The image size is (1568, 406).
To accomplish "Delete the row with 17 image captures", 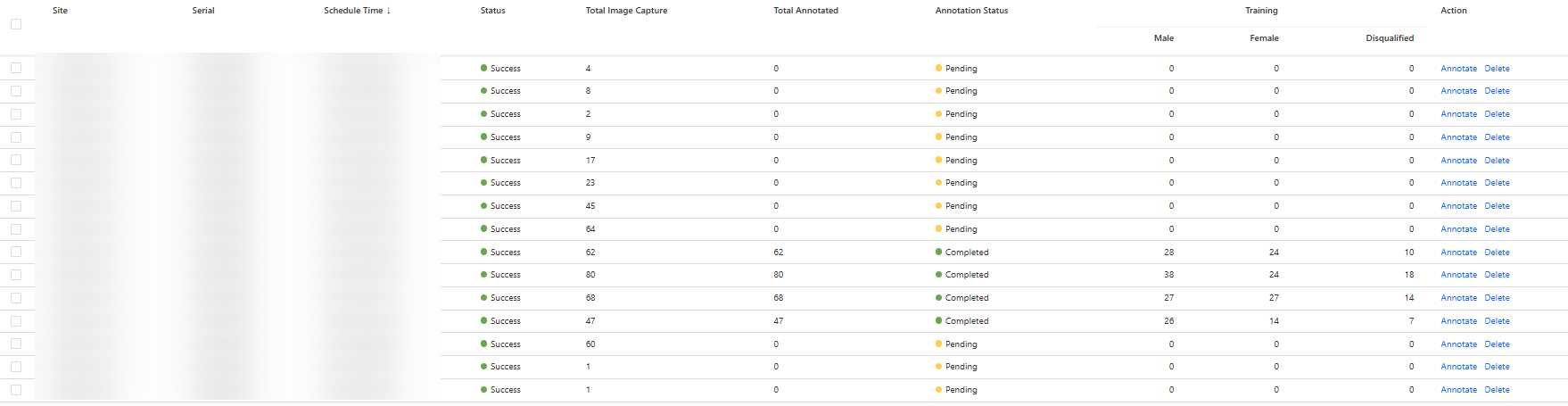I will click(1497, 161).
